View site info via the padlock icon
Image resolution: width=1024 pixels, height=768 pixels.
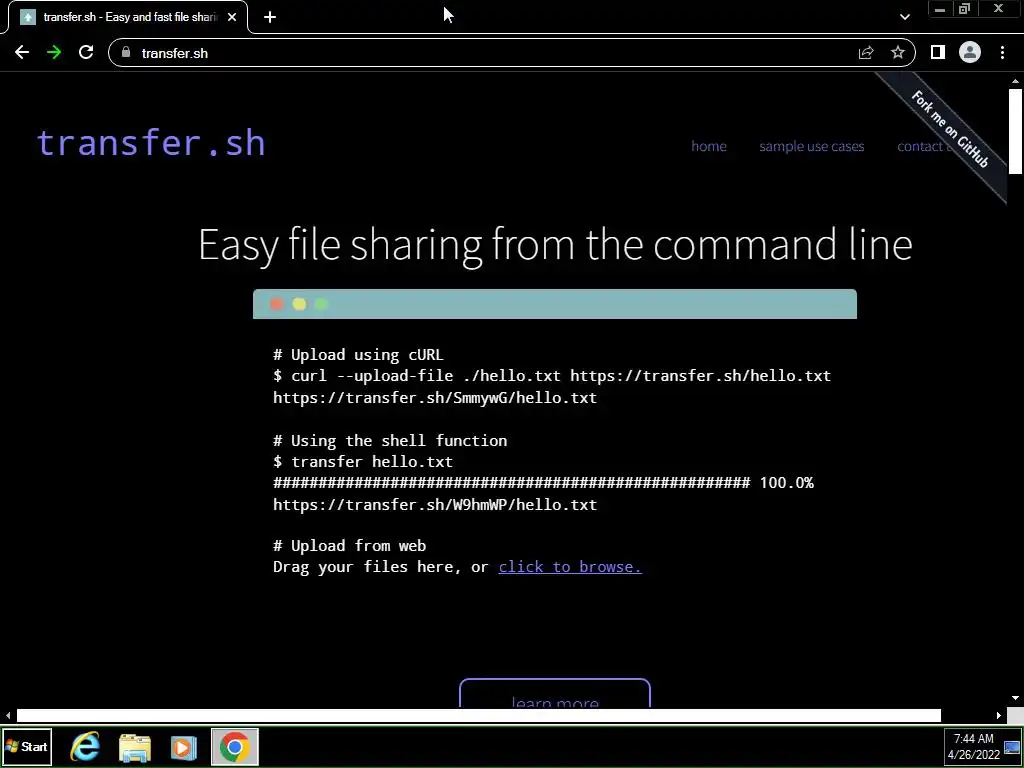tap(126, 53)
